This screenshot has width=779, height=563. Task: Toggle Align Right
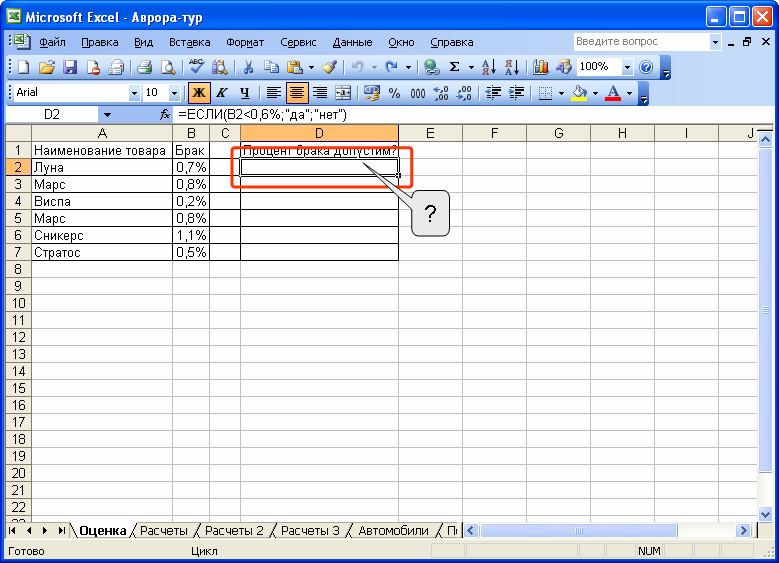[320, 93]
